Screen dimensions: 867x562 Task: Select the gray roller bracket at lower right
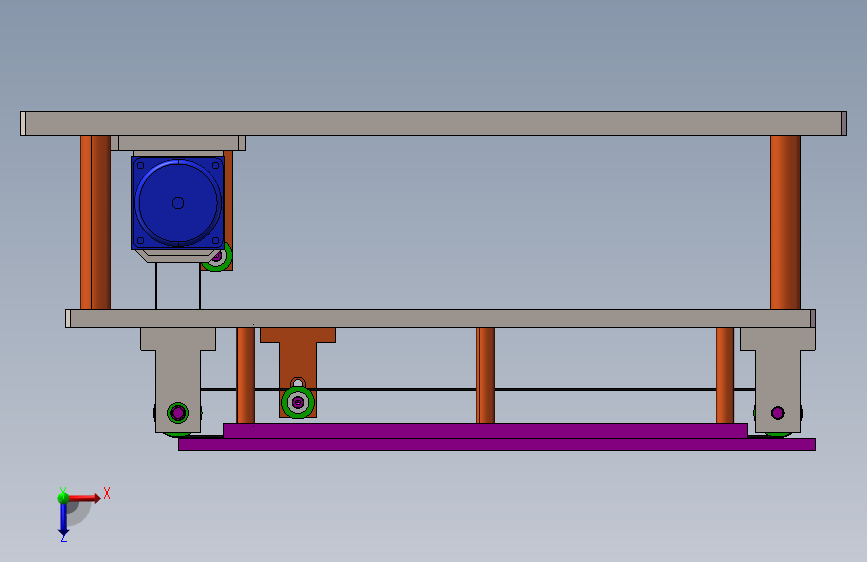pos(777,380)
